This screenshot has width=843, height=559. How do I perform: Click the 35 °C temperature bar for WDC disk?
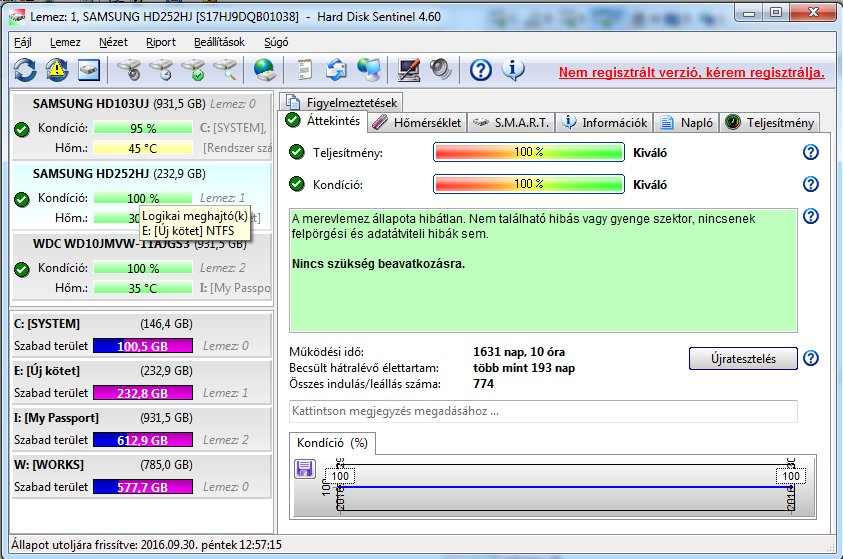[143, 288]
